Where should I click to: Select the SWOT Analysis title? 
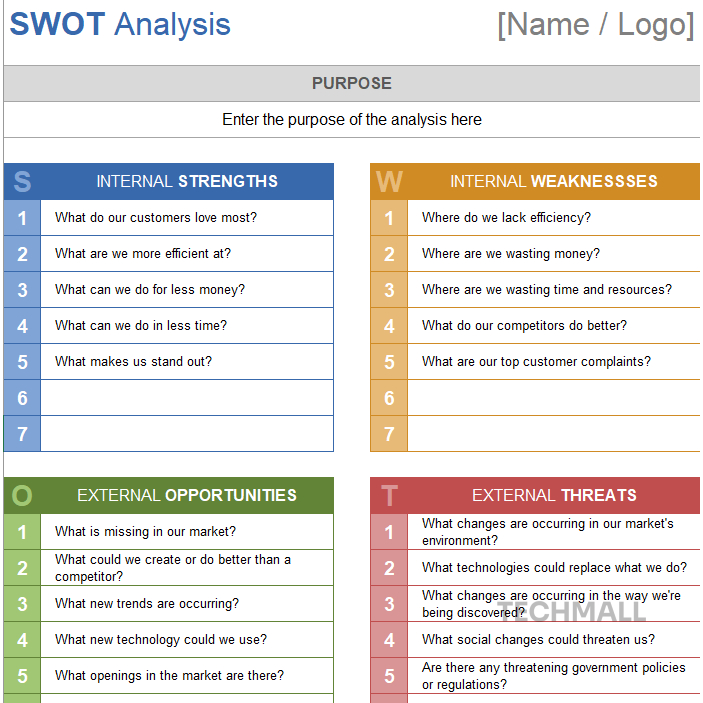pos(120,25)
